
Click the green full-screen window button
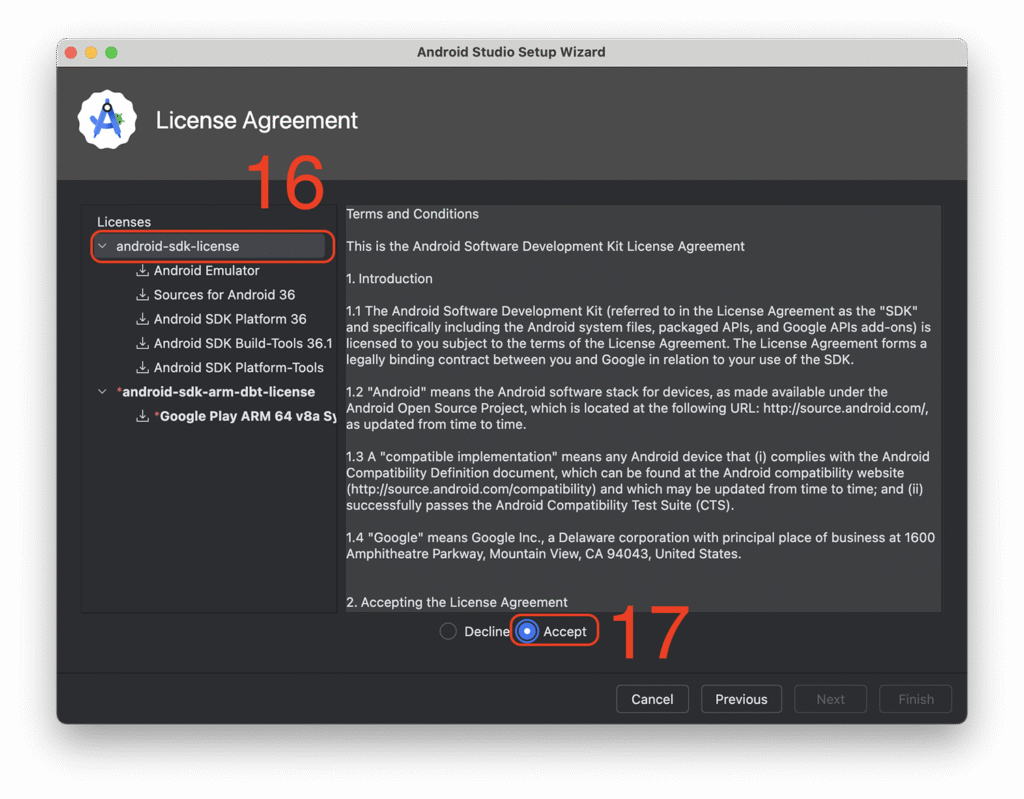click(111, 52)
